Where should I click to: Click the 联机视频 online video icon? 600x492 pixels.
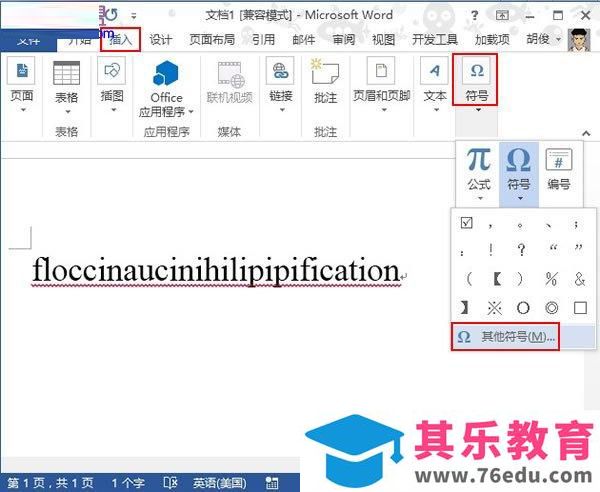231,75
